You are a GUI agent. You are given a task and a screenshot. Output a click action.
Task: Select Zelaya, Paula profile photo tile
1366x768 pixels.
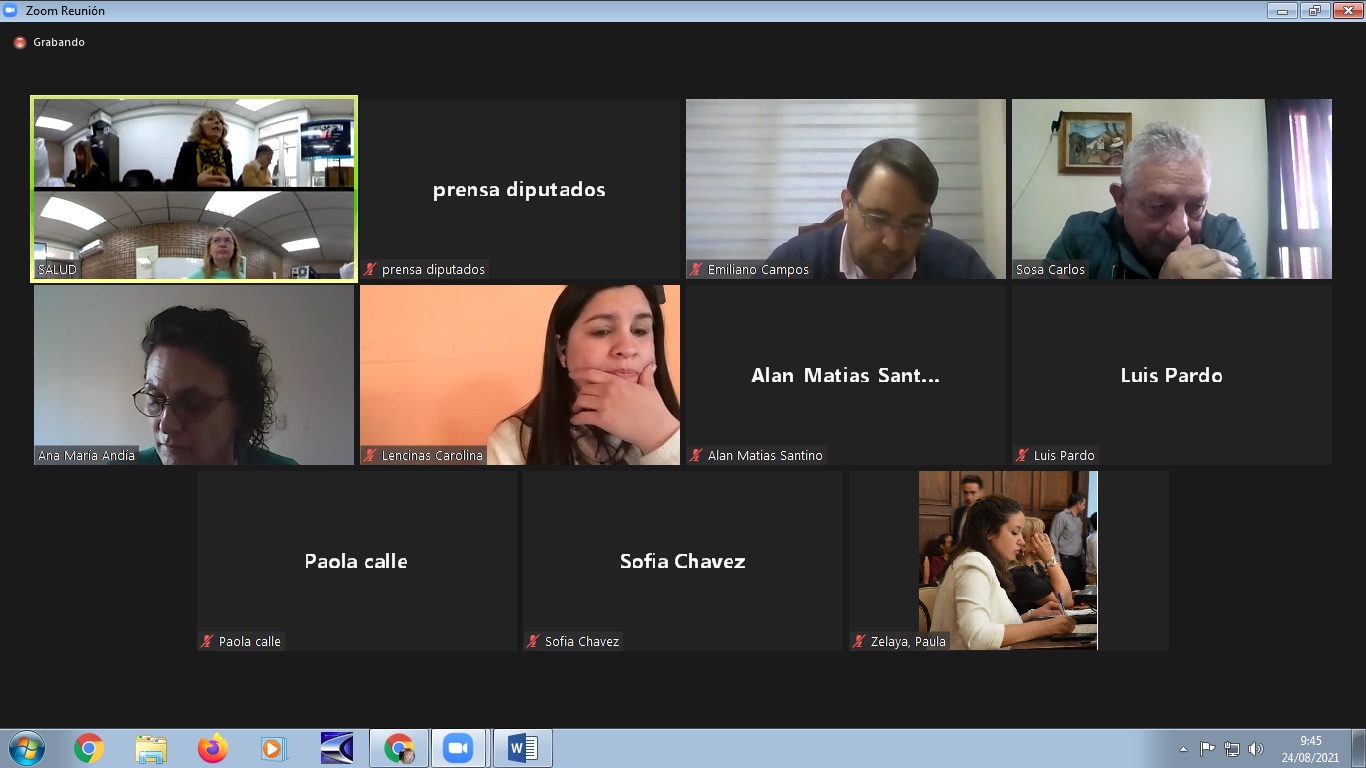coord(1008,561)
